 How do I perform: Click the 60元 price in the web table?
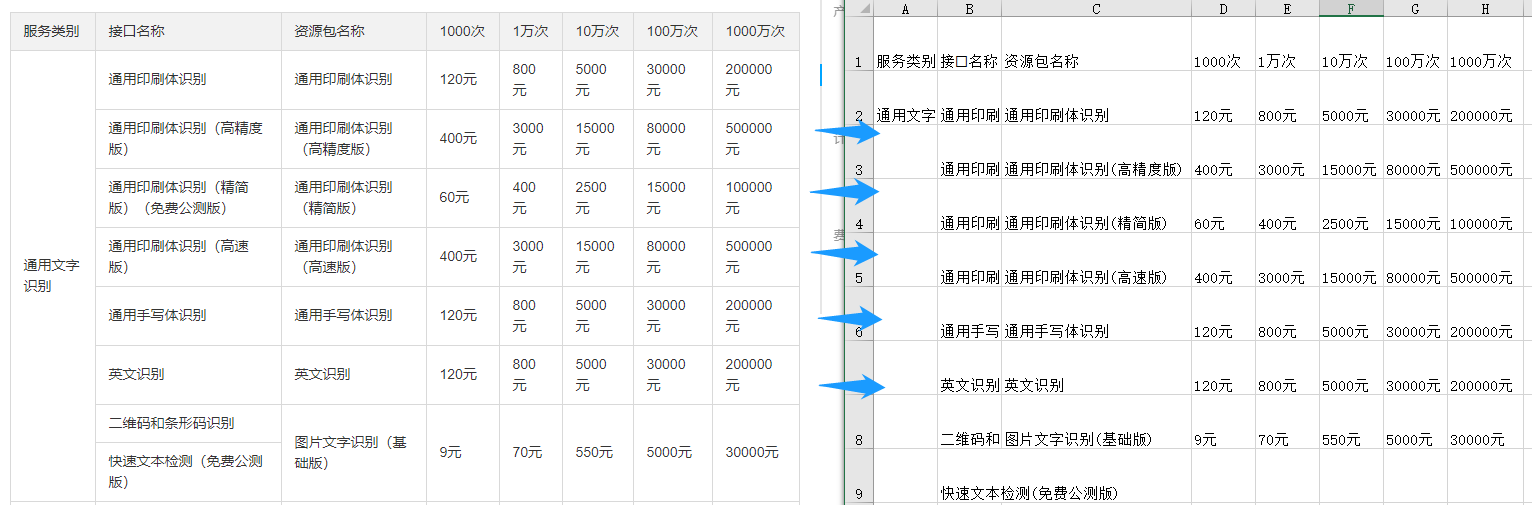[454, 197]
